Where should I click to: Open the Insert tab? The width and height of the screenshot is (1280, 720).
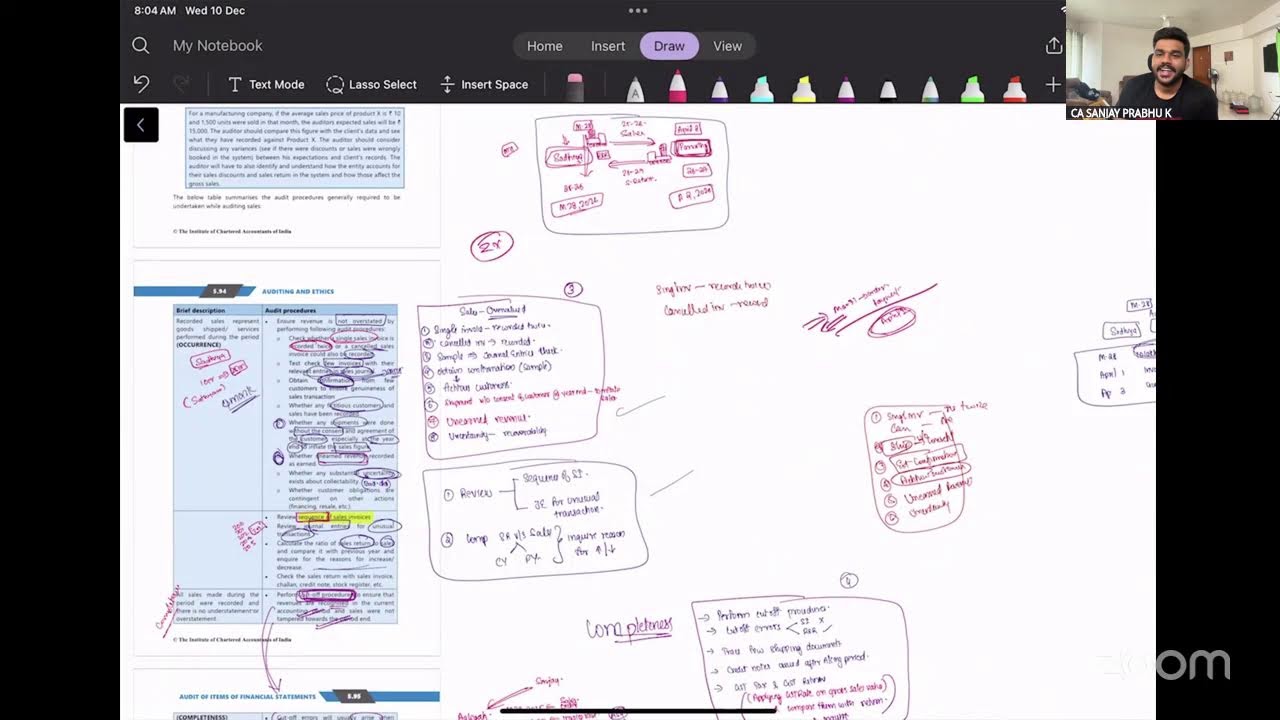(x=608, y=46)
